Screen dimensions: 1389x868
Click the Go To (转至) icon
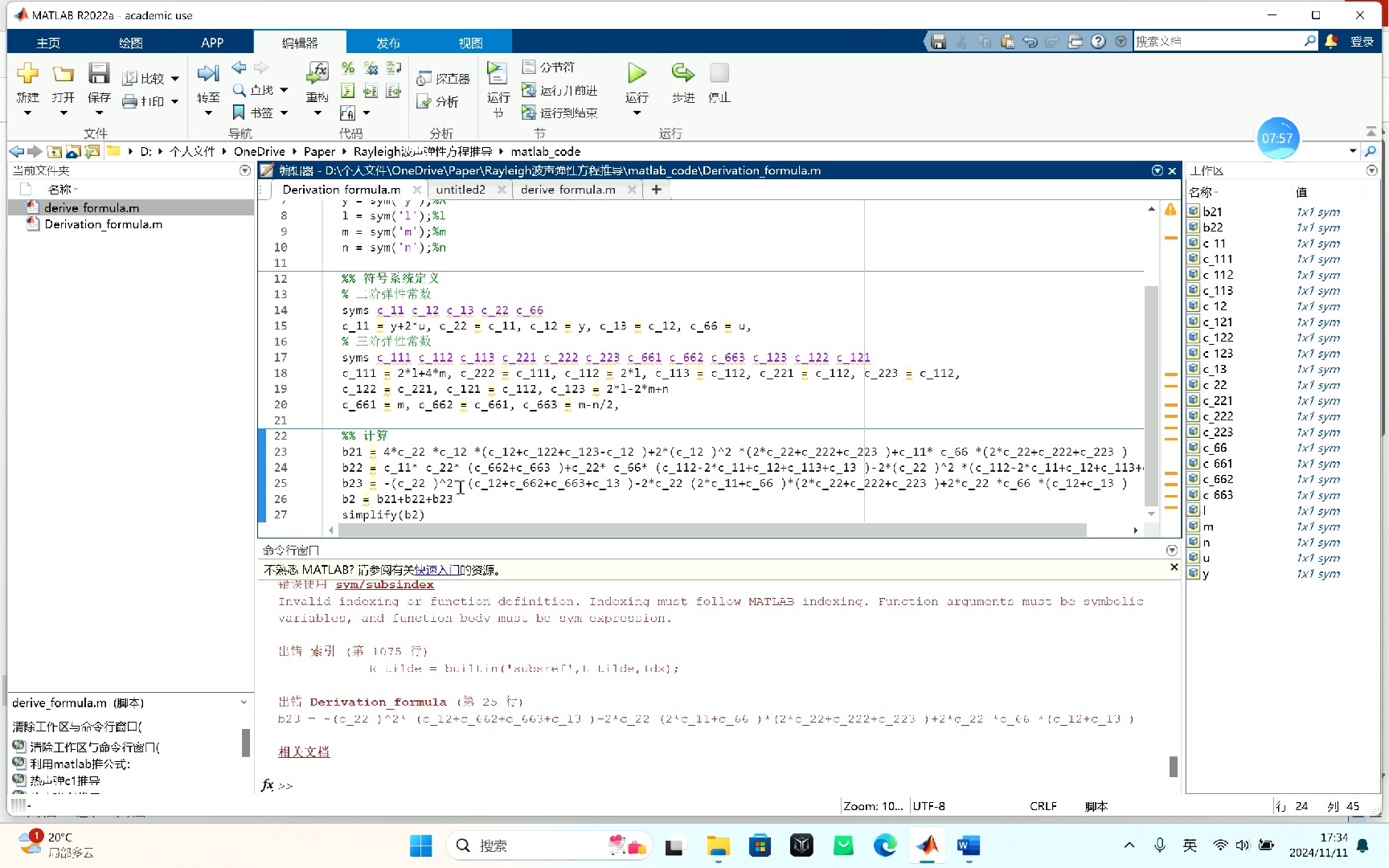[208, 74]
